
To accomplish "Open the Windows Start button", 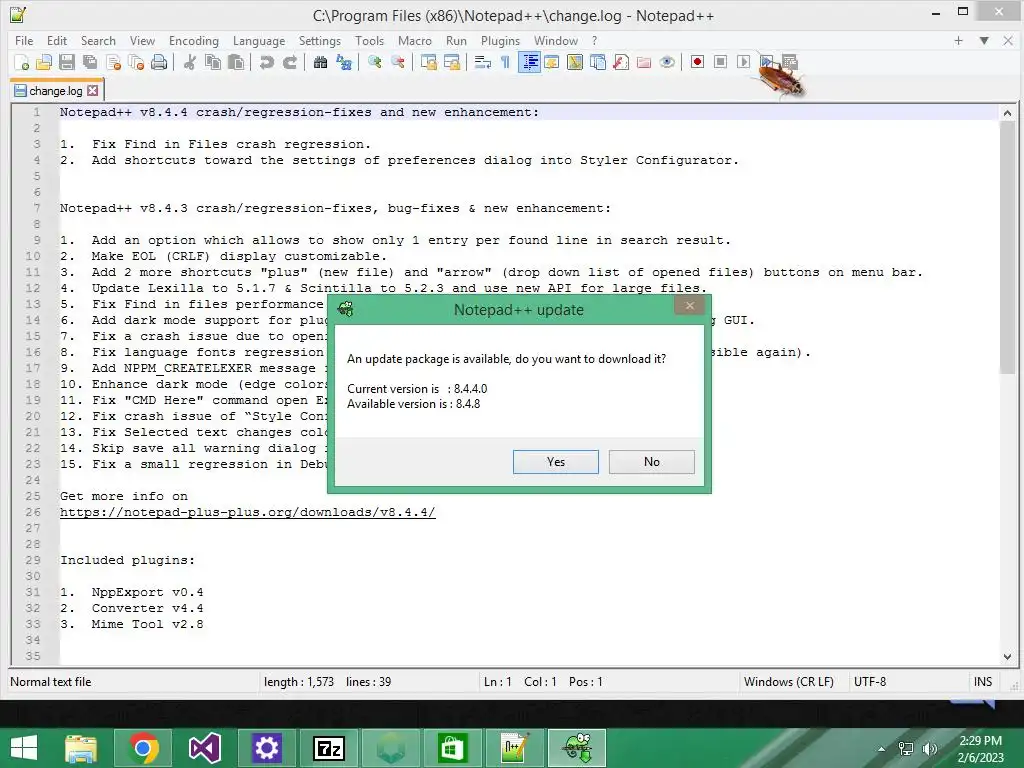I will tap(24, 748).
